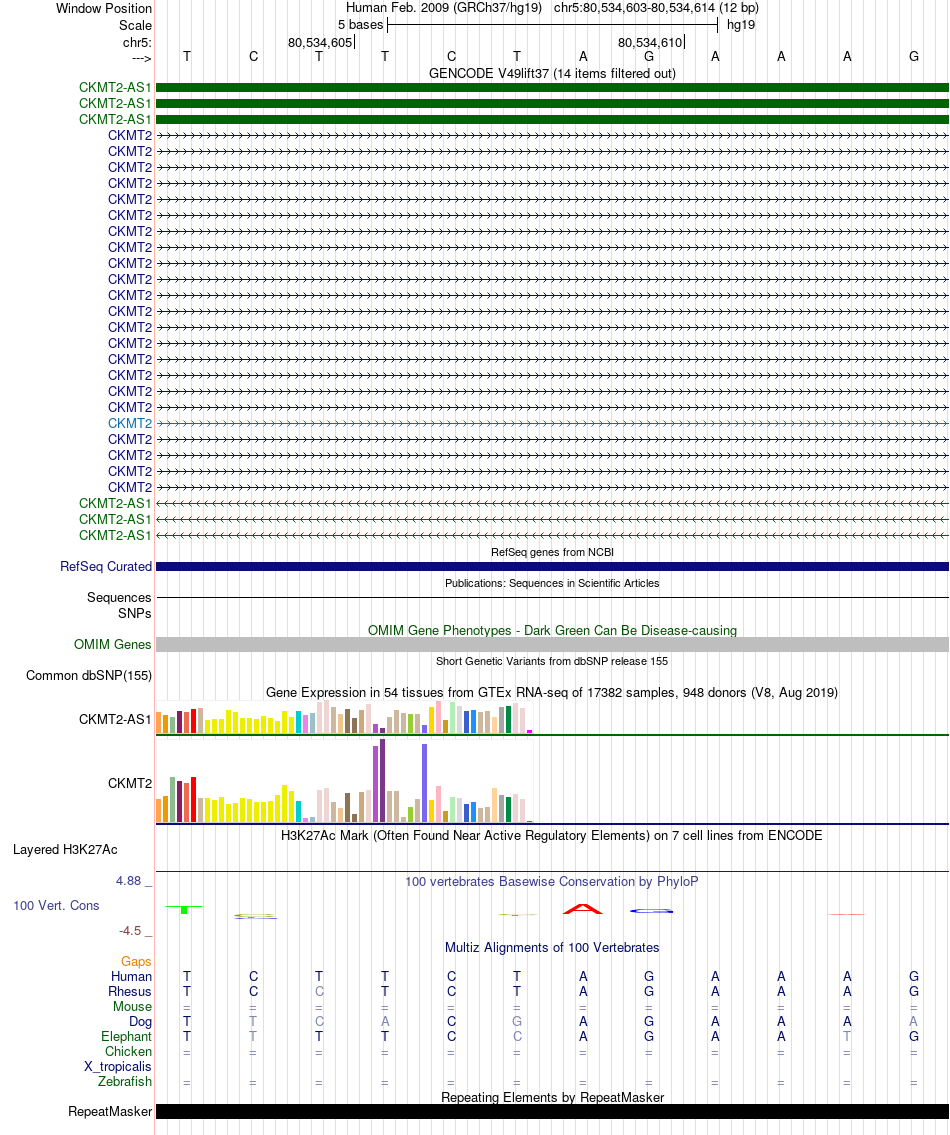Click the "Window Position" label
Image resolution: width=950 pixels, height=1135 pixels.
click(104, 9)
